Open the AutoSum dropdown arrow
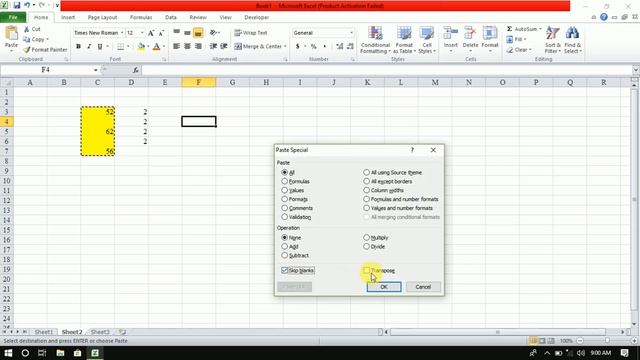640x360 pixels. pyautogui.click(x=540, y=29)
